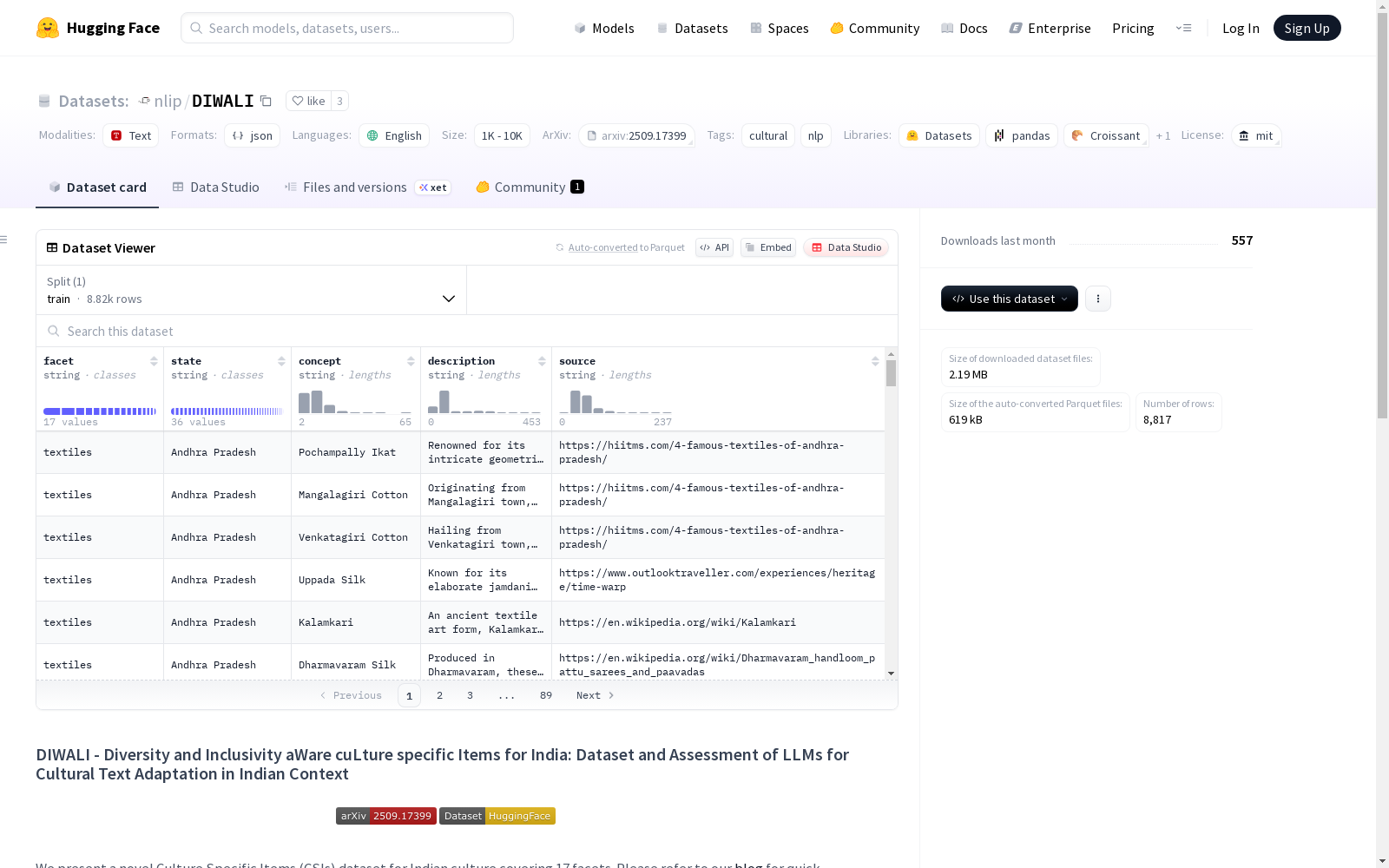The image size is (1389, 868).
Task: Open the Dataset HuggingFace badge
Action: (x=497, y=816)
